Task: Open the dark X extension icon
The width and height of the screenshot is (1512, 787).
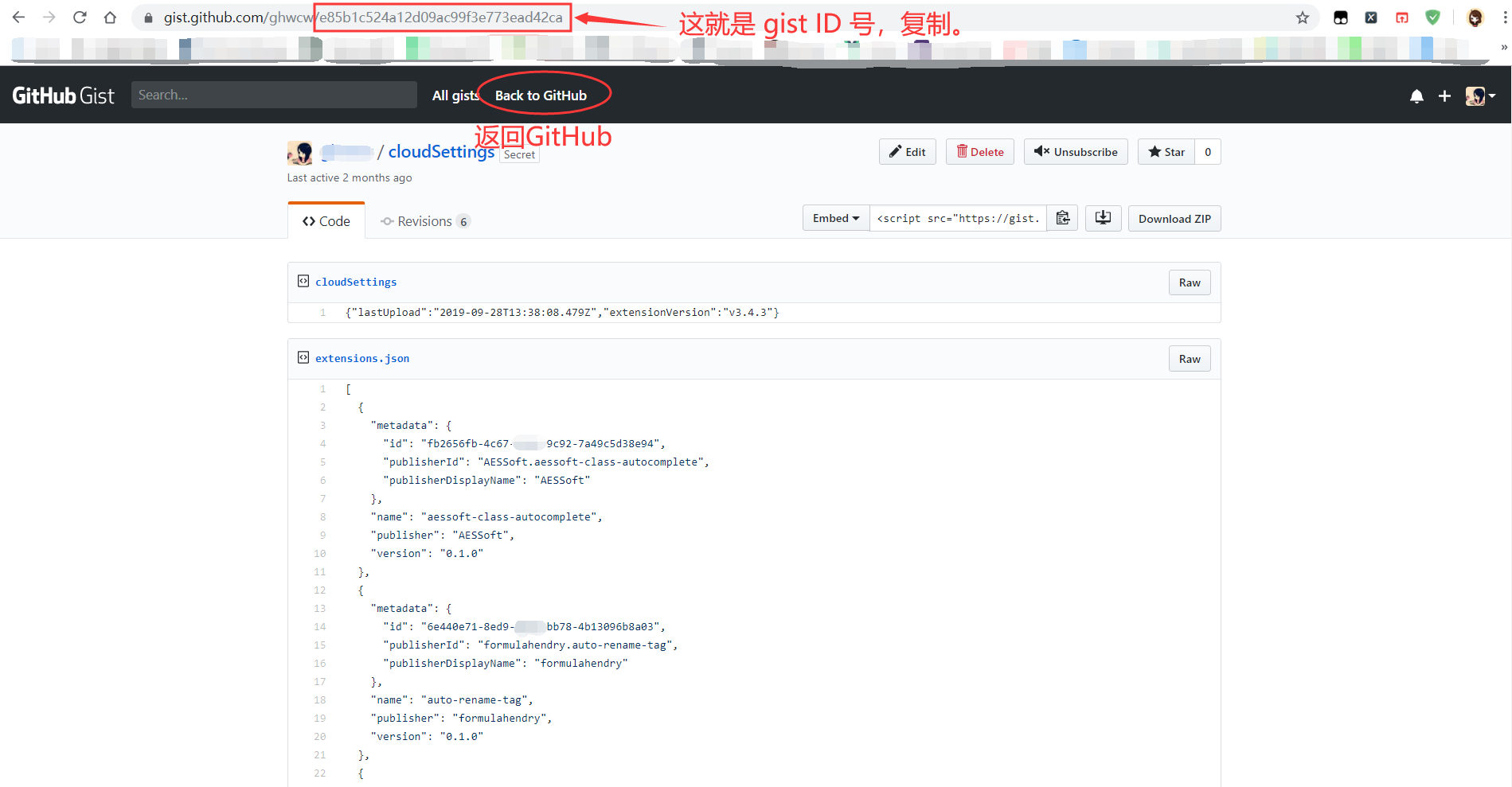Action: [1371, 18]
